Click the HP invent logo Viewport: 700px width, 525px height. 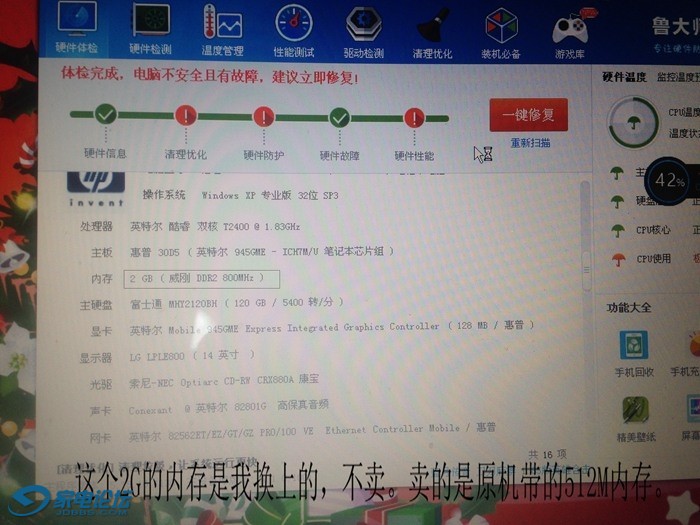pyautogui.click(x=96, y=189)
